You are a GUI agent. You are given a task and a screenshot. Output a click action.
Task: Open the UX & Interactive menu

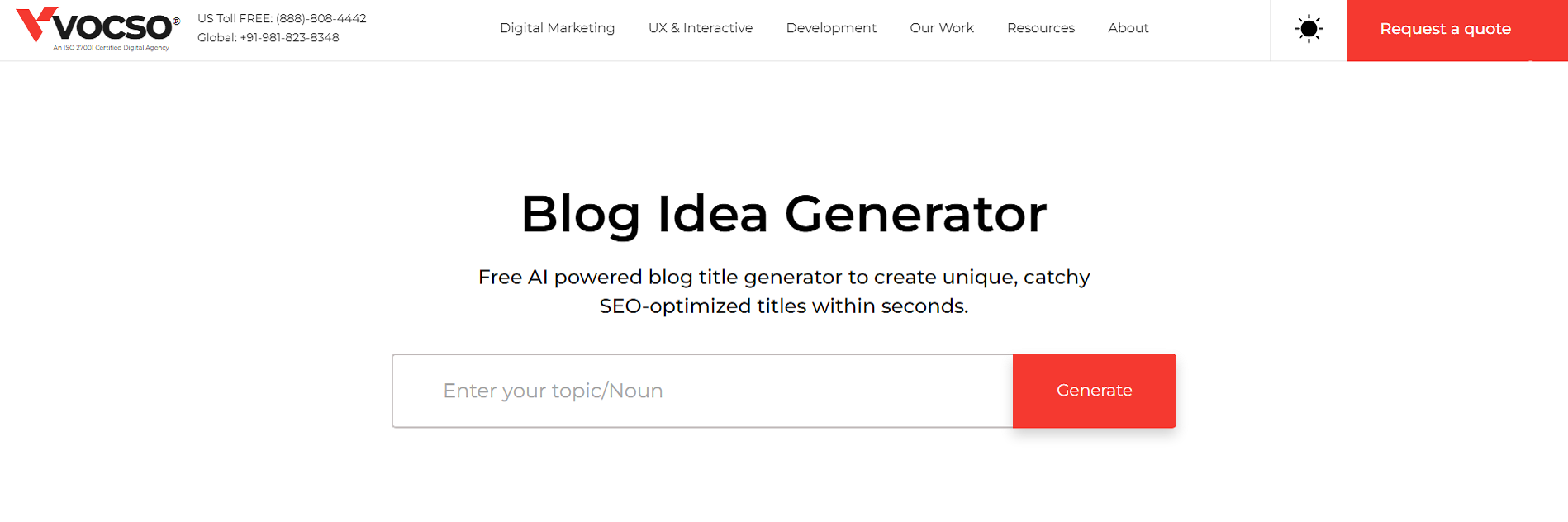[x=700, y=27]
